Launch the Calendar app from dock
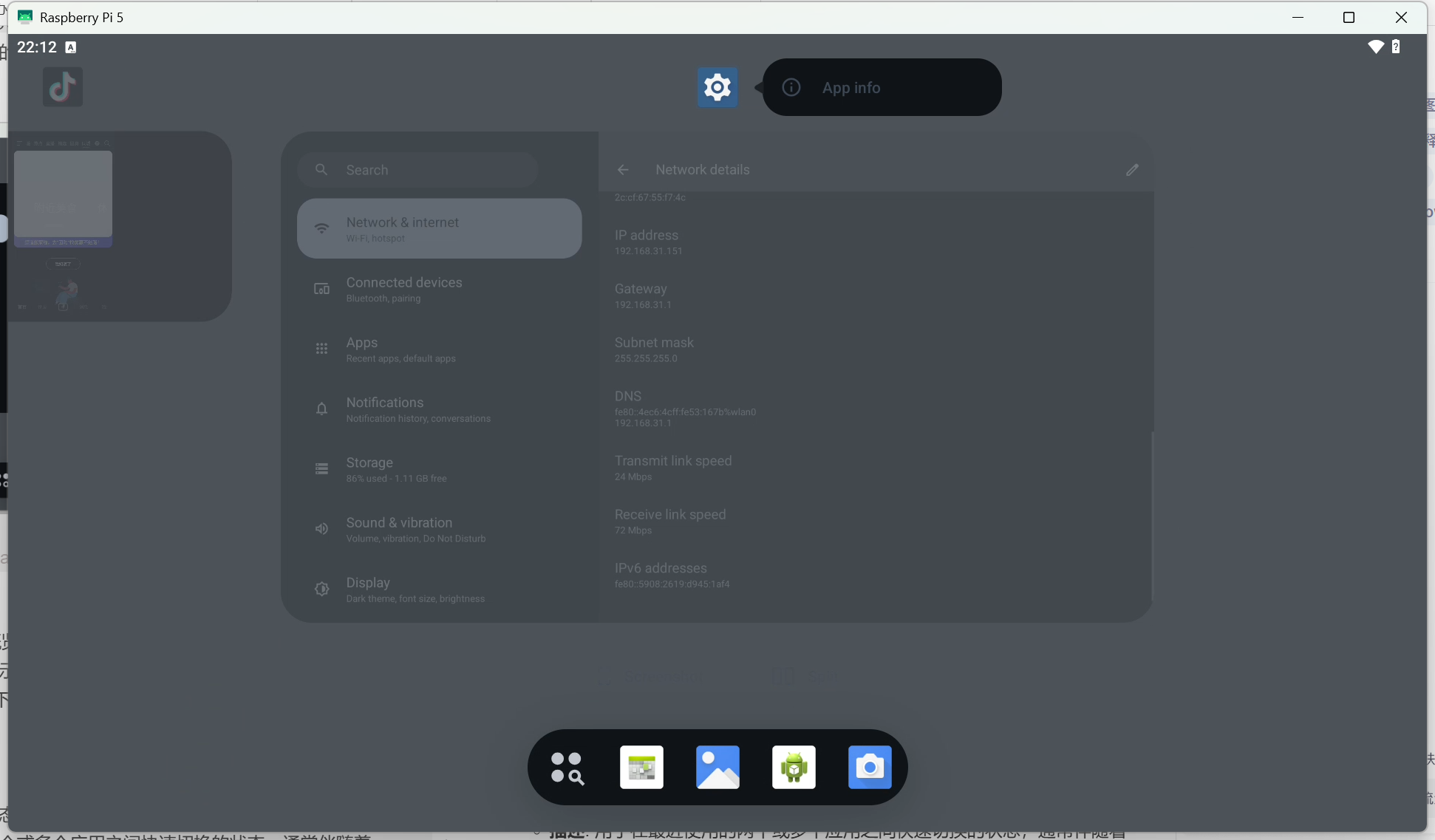This screenshot has height=840, width=1435. coord(641,768)
